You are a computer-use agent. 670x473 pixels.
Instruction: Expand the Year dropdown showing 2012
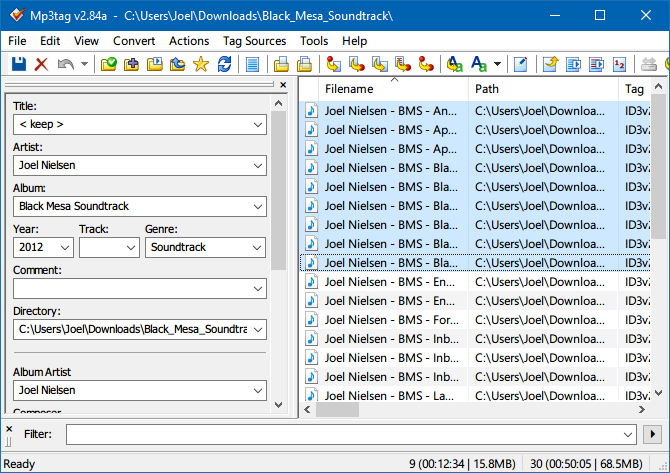(x=65, y=248)
